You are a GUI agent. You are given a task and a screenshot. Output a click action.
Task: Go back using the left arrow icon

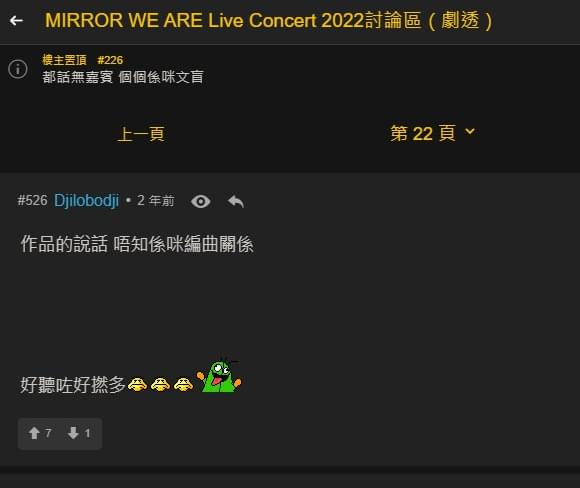[16, 21]
